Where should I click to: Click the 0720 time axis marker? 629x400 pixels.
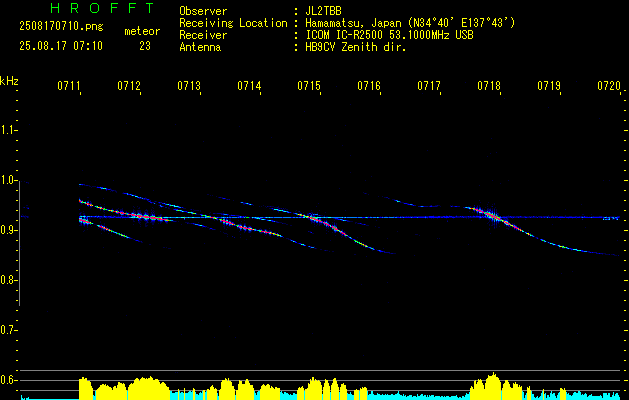(x=609, y=85)
